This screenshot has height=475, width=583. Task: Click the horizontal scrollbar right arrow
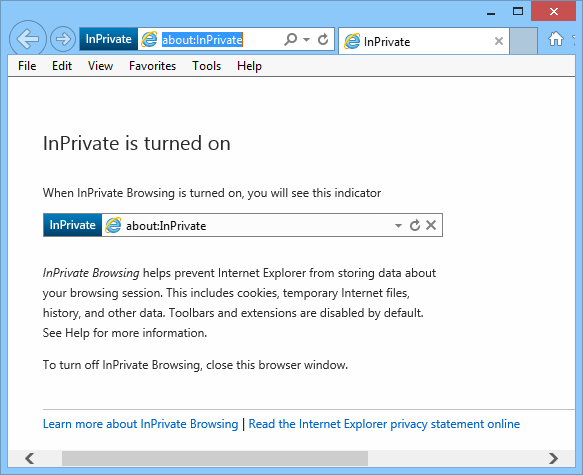553,458
